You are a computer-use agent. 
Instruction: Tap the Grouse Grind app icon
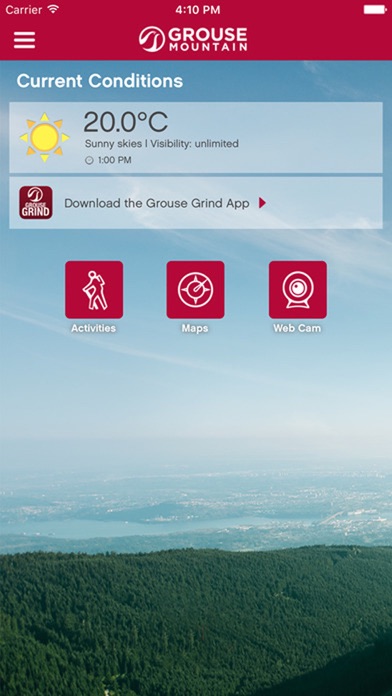36,202
